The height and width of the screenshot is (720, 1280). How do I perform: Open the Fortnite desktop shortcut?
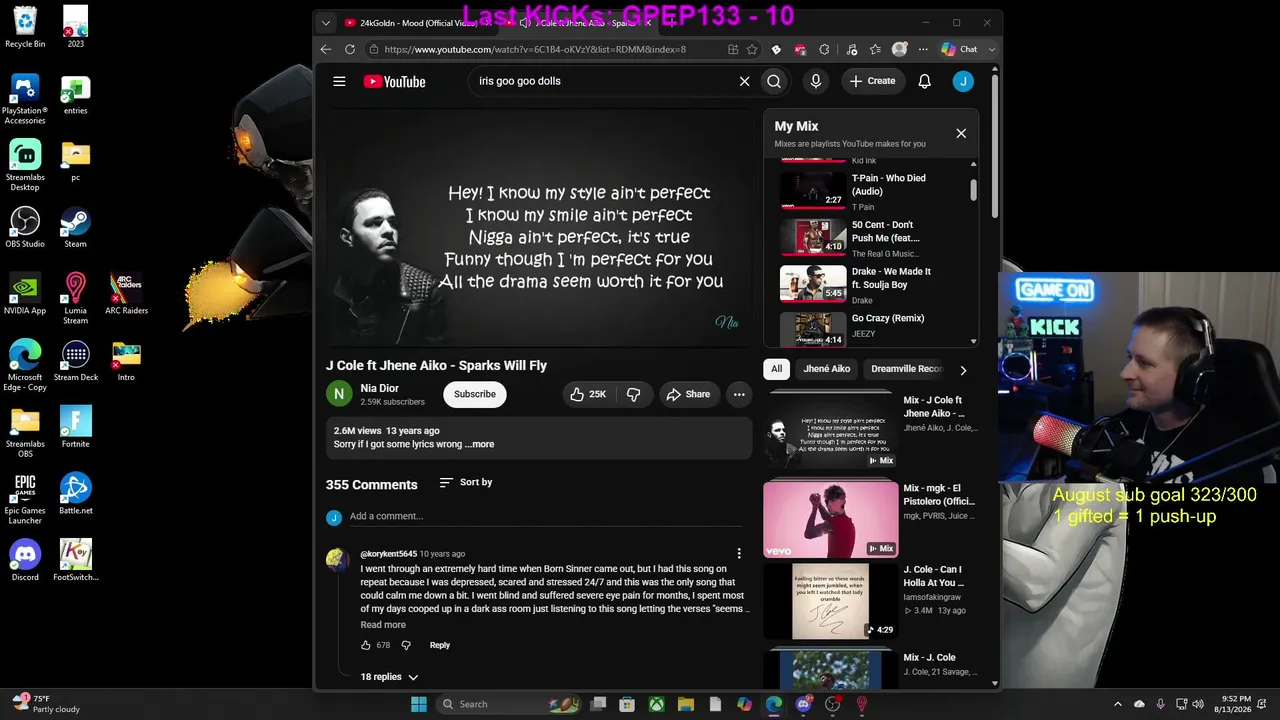[x=75, y=427]
